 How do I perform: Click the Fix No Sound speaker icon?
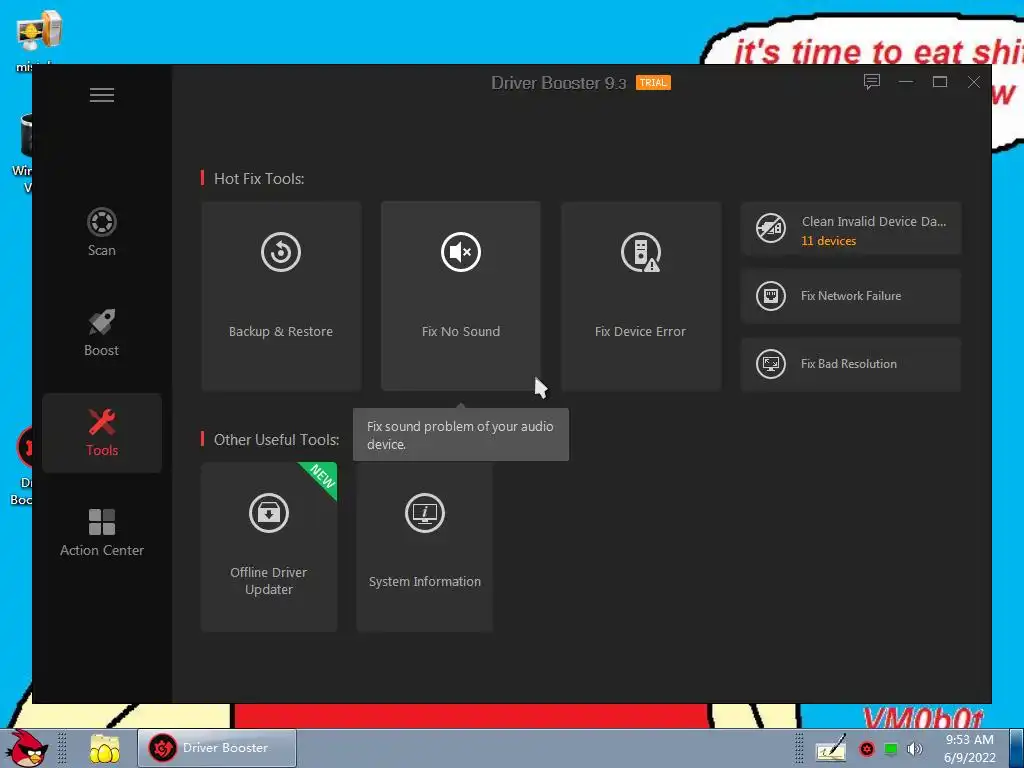(x=461, y=251)
